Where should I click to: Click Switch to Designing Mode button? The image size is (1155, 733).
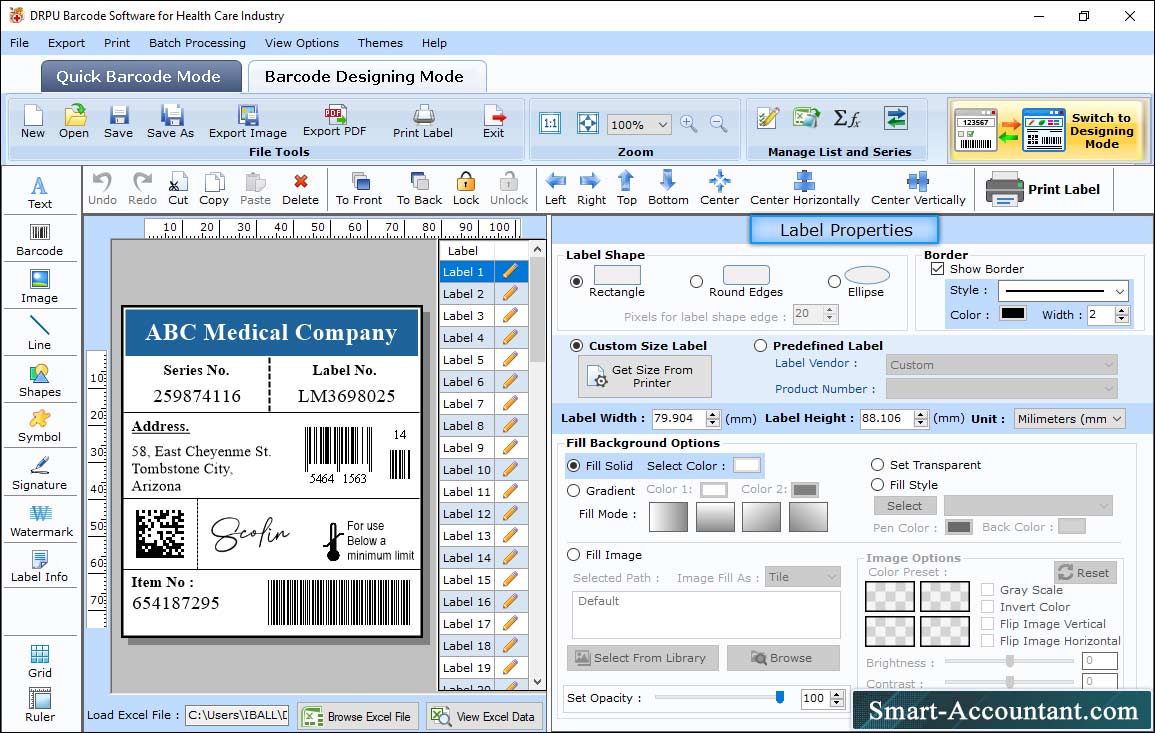[x=1047, y=130]
